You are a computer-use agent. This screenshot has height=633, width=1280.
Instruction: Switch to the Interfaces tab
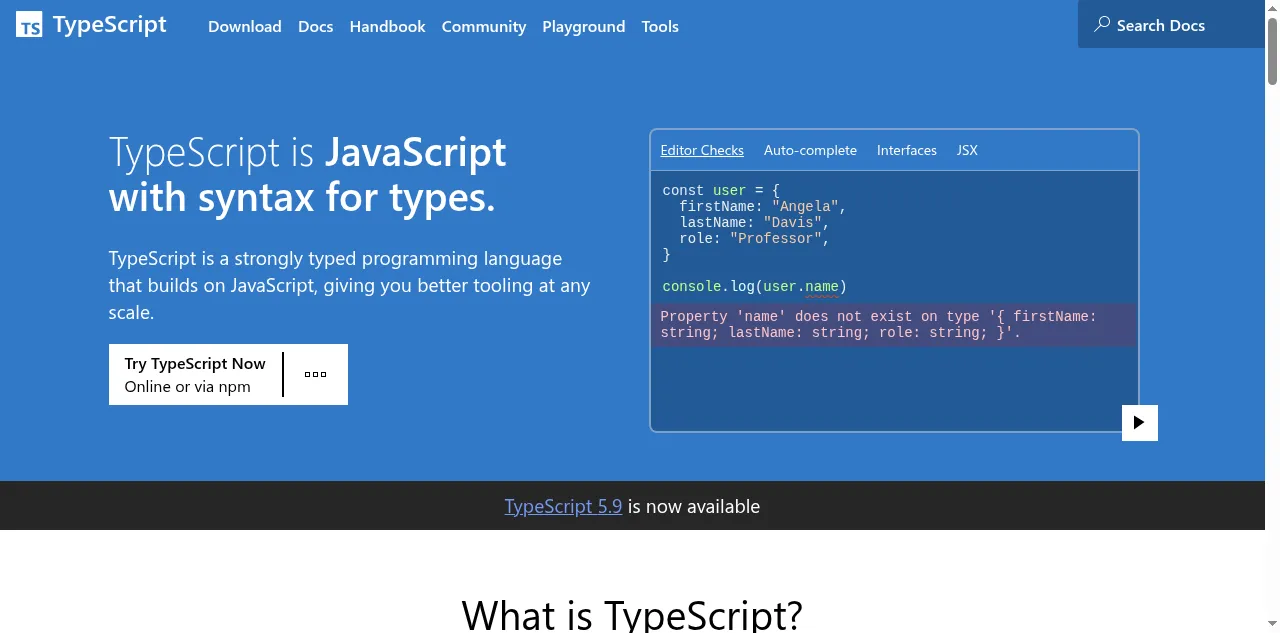[x=907, y=150]
